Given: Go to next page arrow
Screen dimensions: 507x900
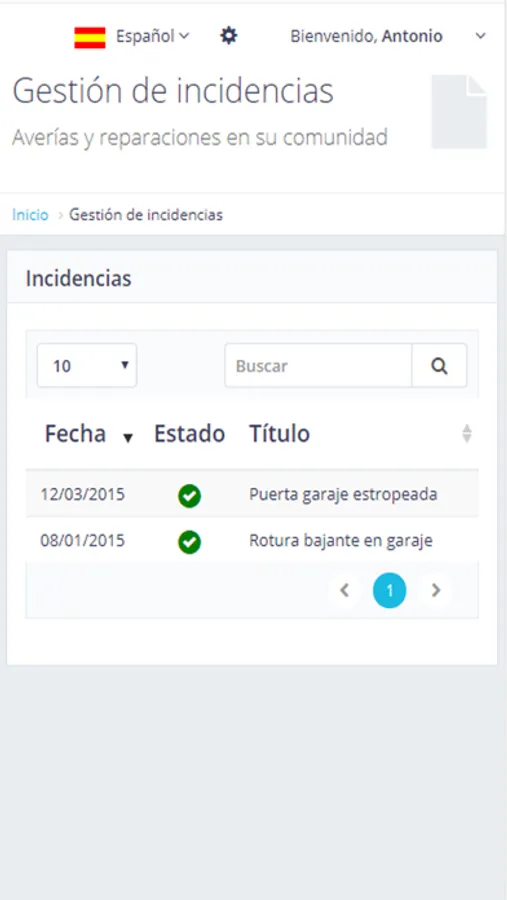Looking at the screenshot, I should (436, 590).
